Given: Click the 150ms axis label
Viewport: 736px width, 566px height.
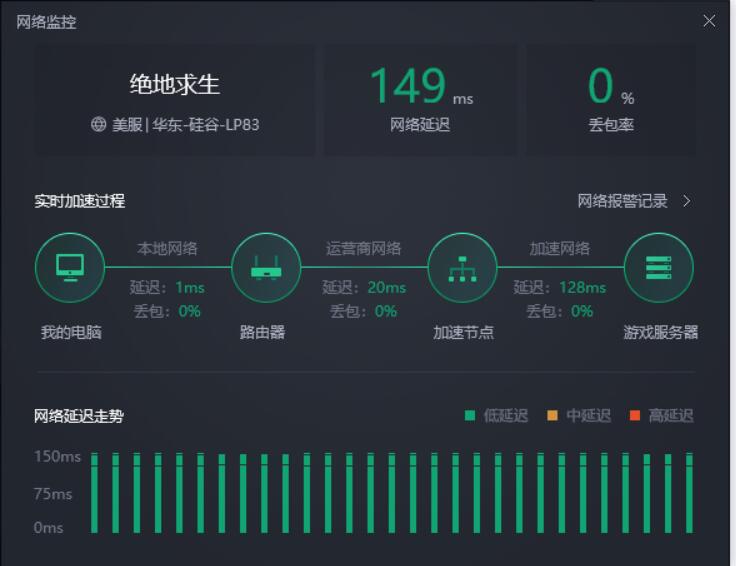Looking at the screenshot, I should pos(57,456).
